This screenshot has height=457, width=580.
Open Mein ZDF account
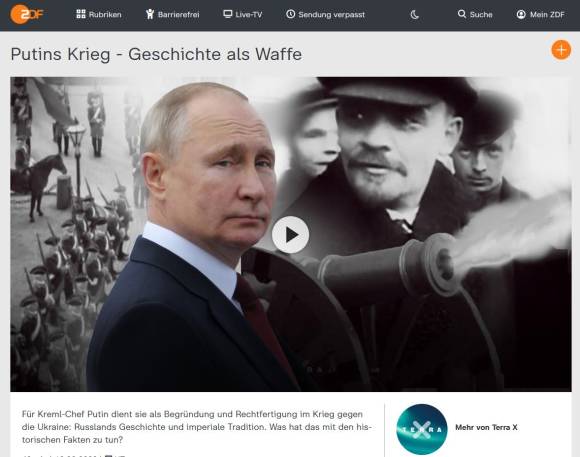pyautogui.click(x=547, y=14)
